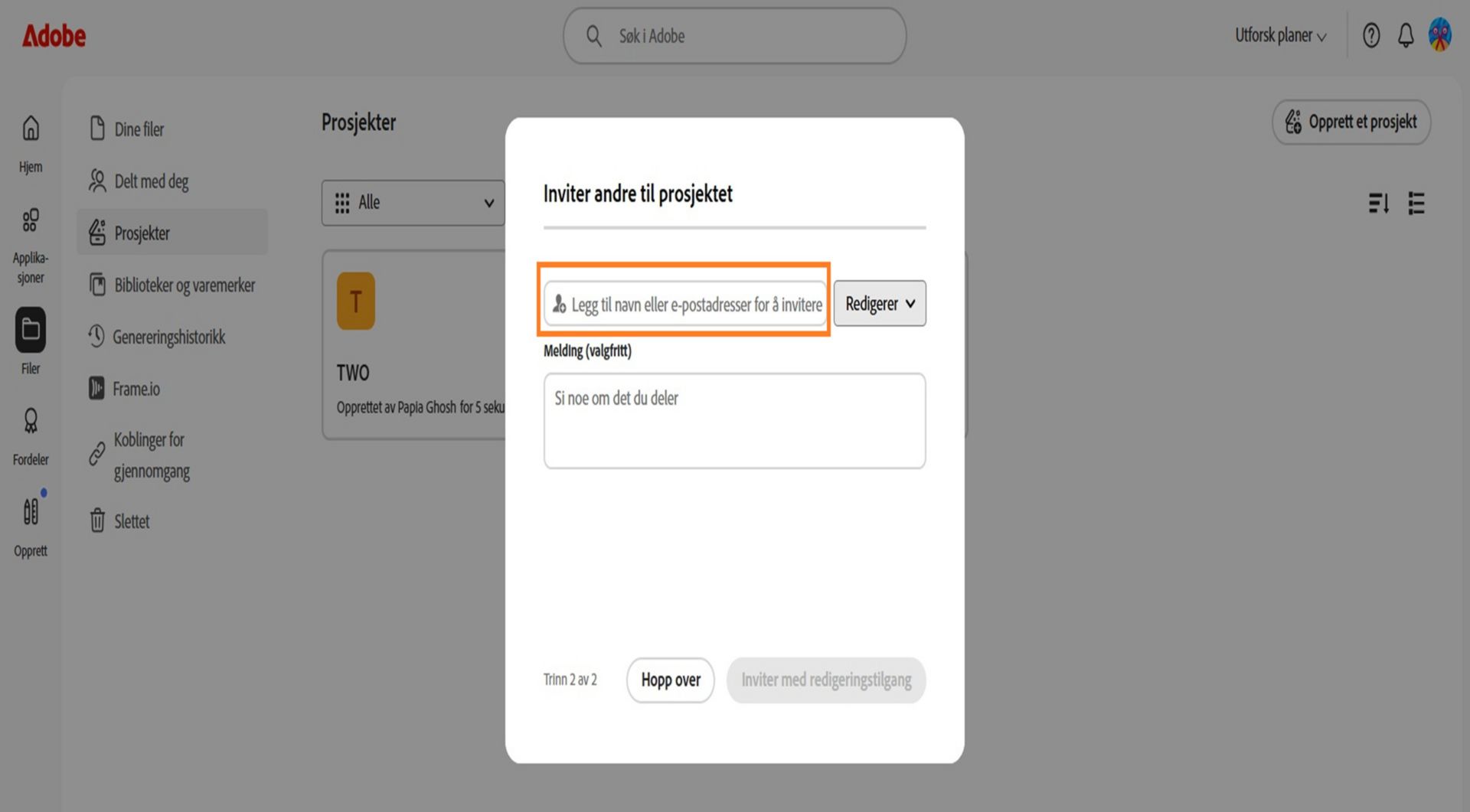
Task: Switch to list view icon
Action: point(1416,203)
